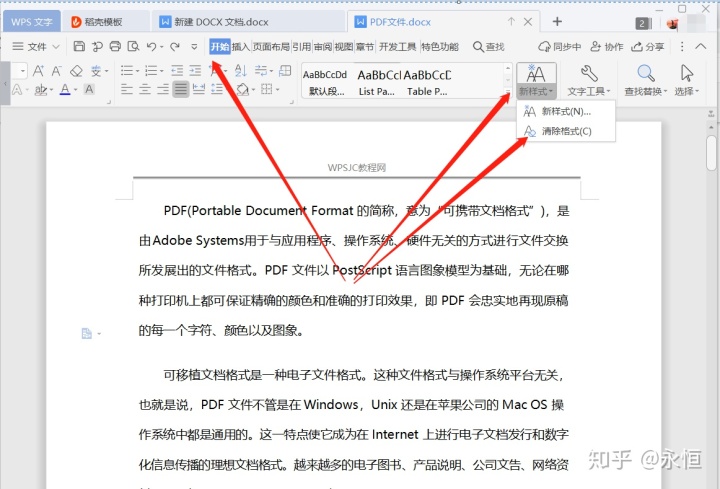Click the increase indent icon

click(x=195, y=70)
